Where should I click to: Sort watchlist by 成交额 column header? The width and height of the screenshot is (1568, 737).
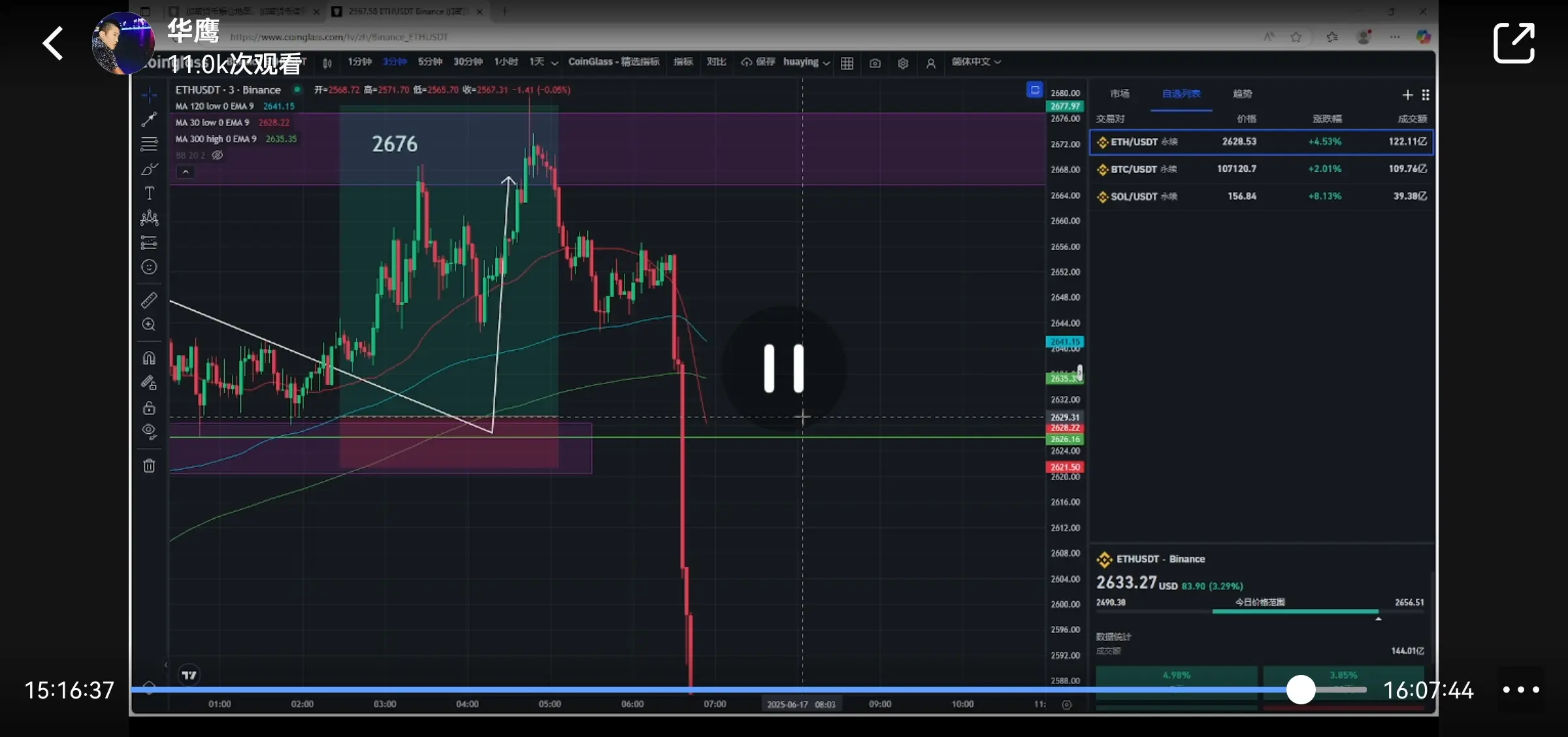(1412, 119)
